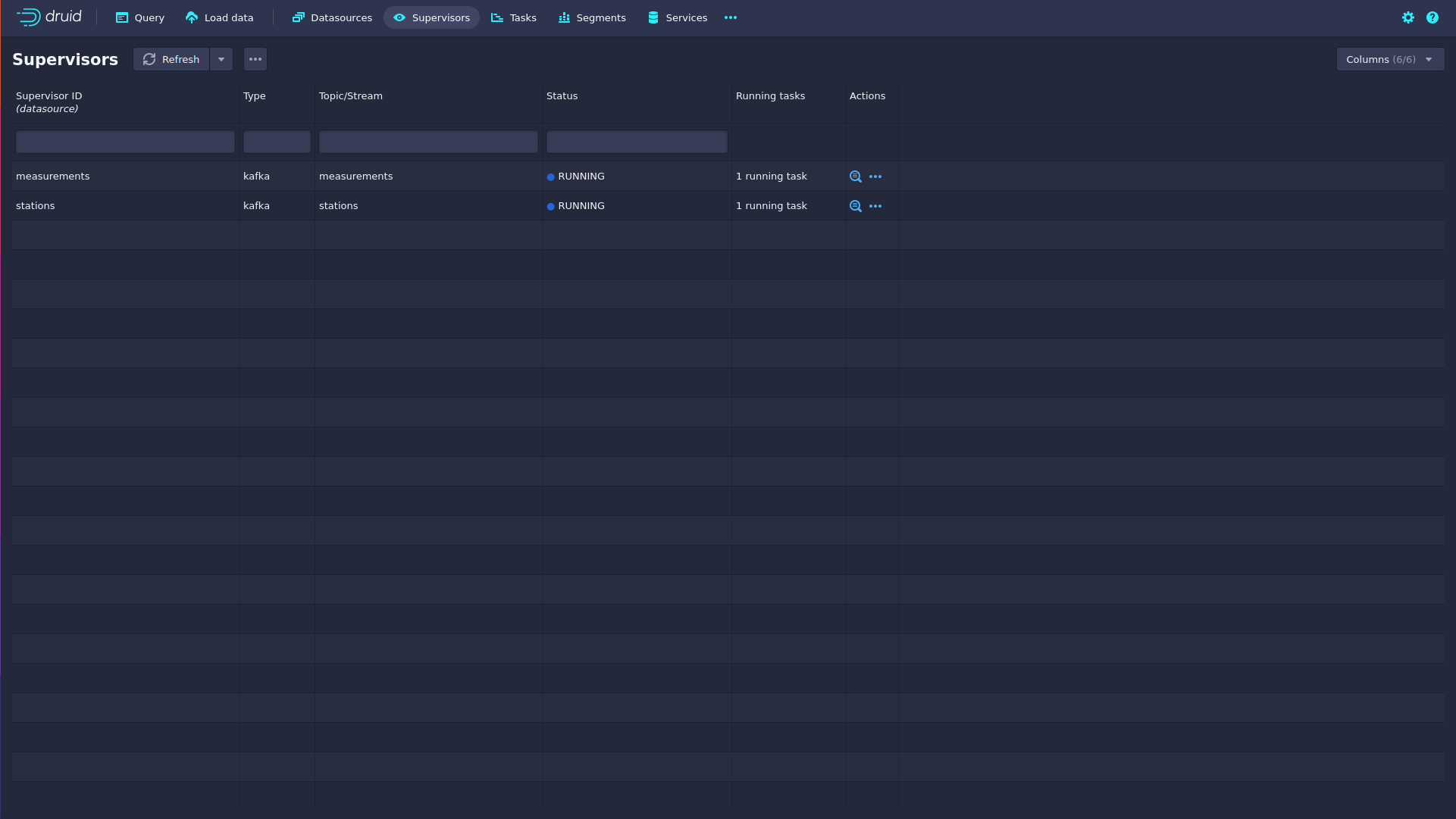This screenshot has width=1456, height=819.
Task: Switch to the Datasources tab
Action: pos(332,17)
